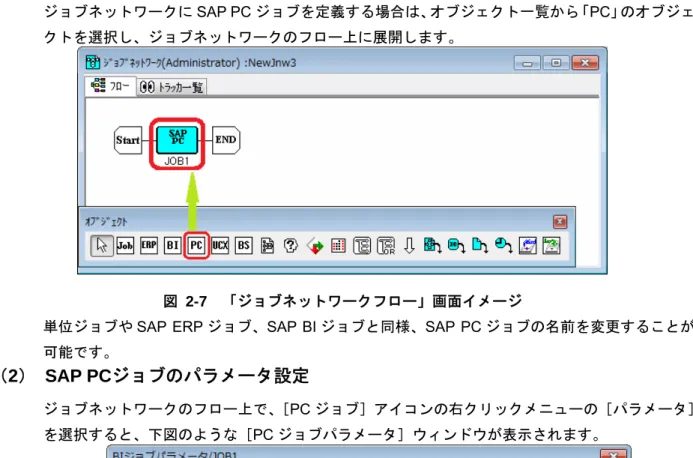693x458 pixels.
Task: Choose the down arrow object icon
Action: pos(409,245)
